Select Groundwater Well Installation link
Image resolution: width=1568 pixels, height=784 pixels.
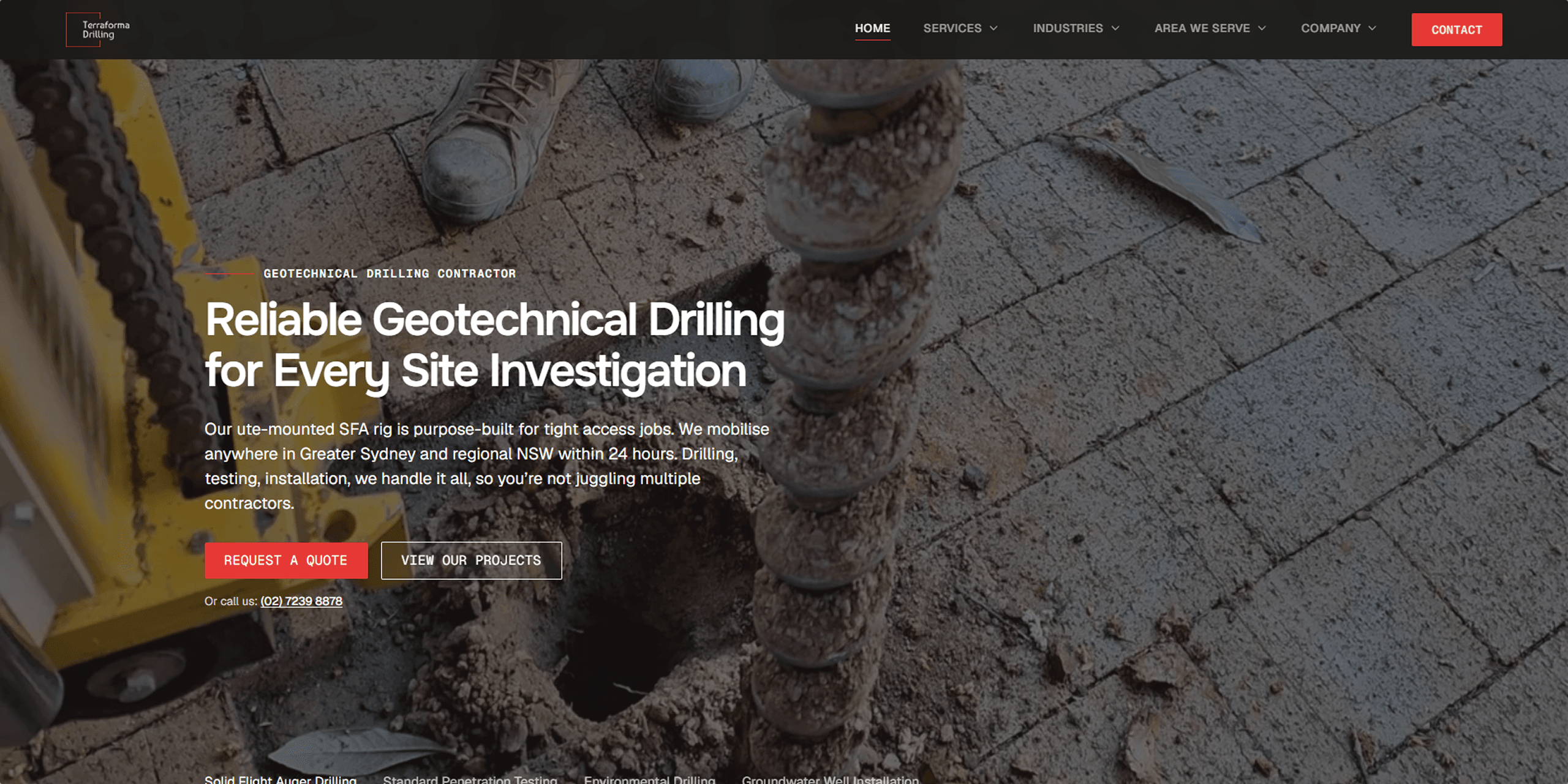pos(830,779)
